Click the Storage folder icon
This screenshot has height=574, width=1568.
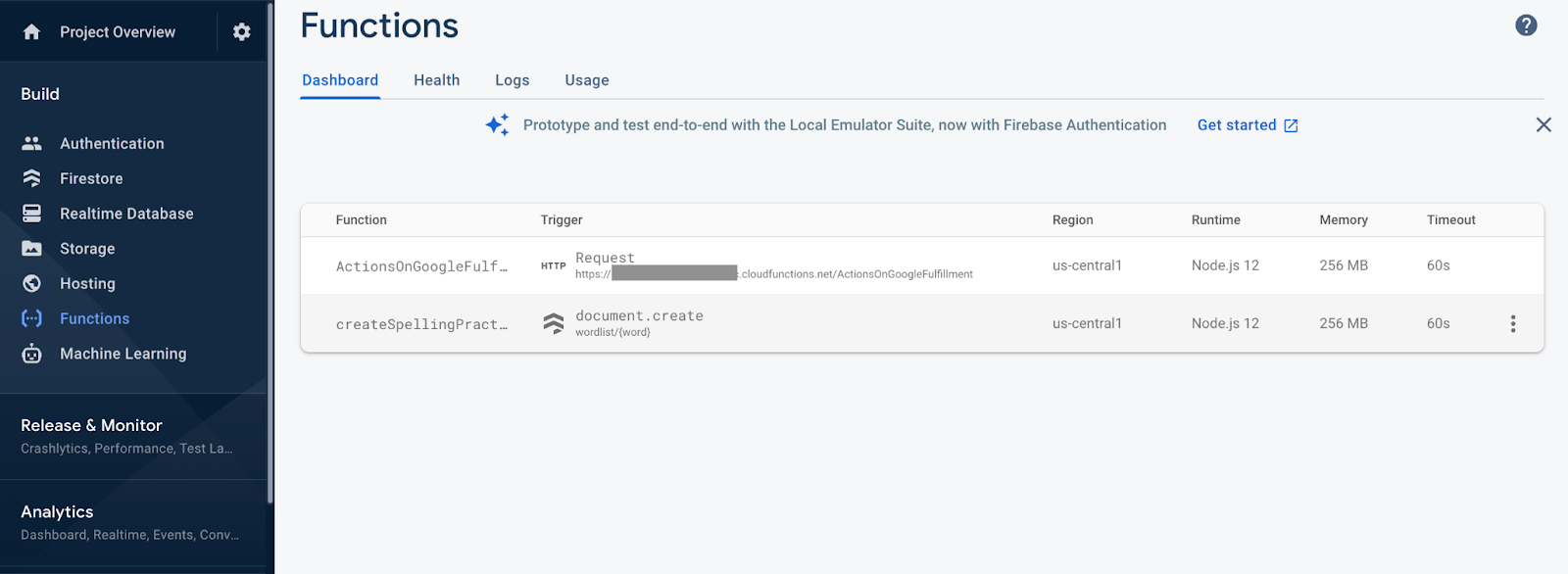coord(31,249)
